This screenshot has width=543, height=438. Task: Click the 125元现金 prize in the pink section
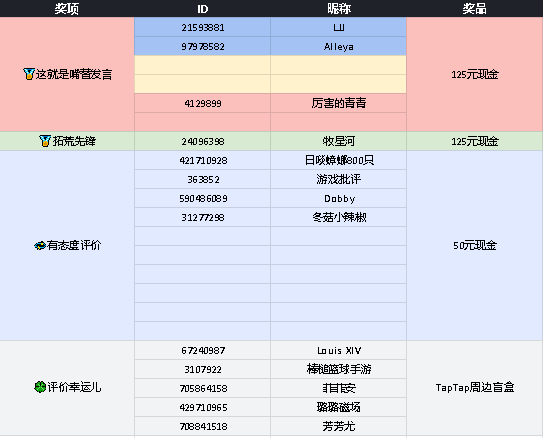pyautogui.click(x=475, y=74)
